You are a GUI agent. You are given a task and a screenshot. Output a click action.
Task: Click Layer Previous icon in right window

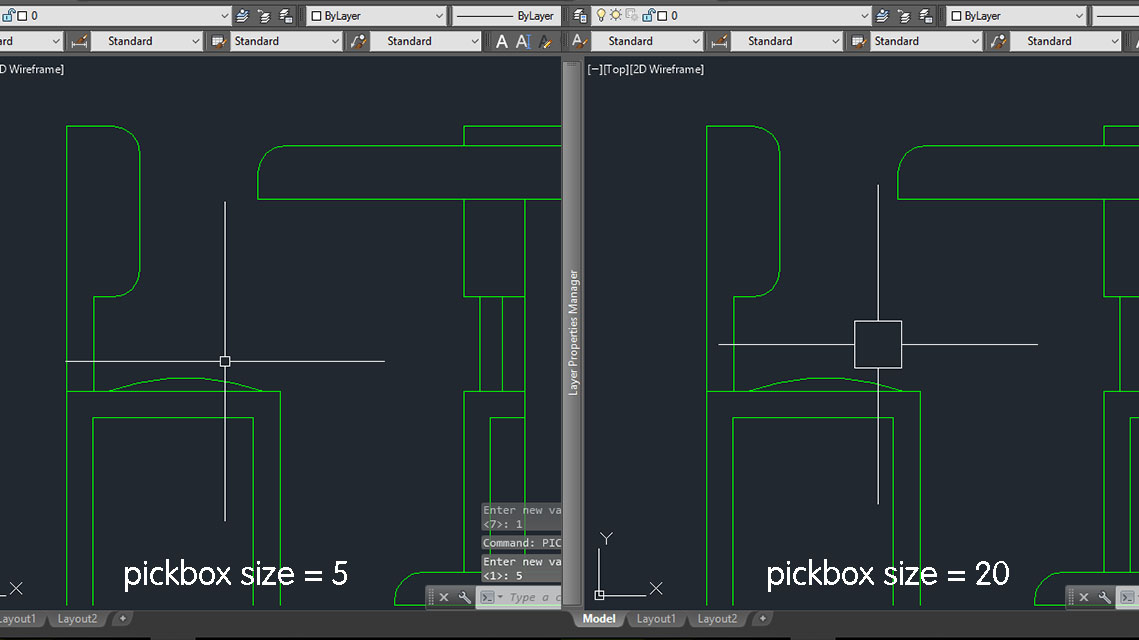coord(904,15)
